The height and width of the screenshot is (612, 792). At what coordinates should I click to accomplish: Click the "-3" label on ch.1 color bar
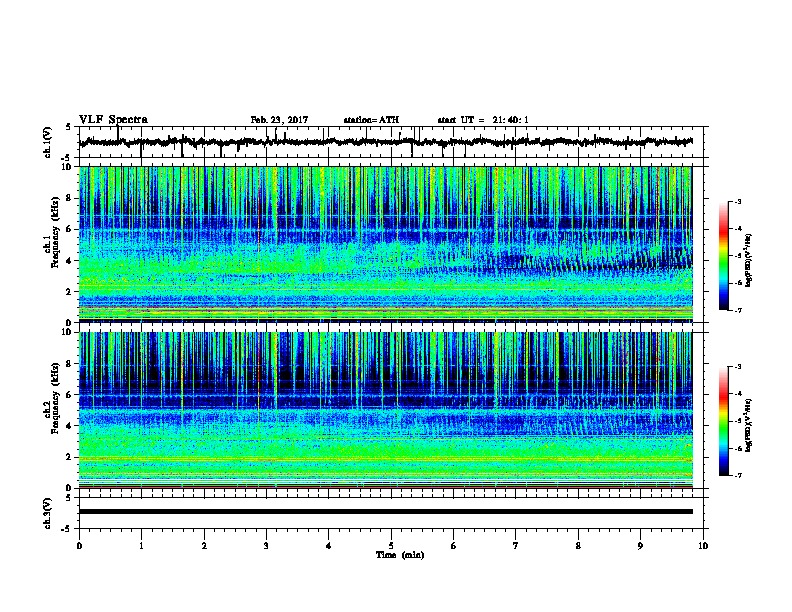tap(738, 201)
